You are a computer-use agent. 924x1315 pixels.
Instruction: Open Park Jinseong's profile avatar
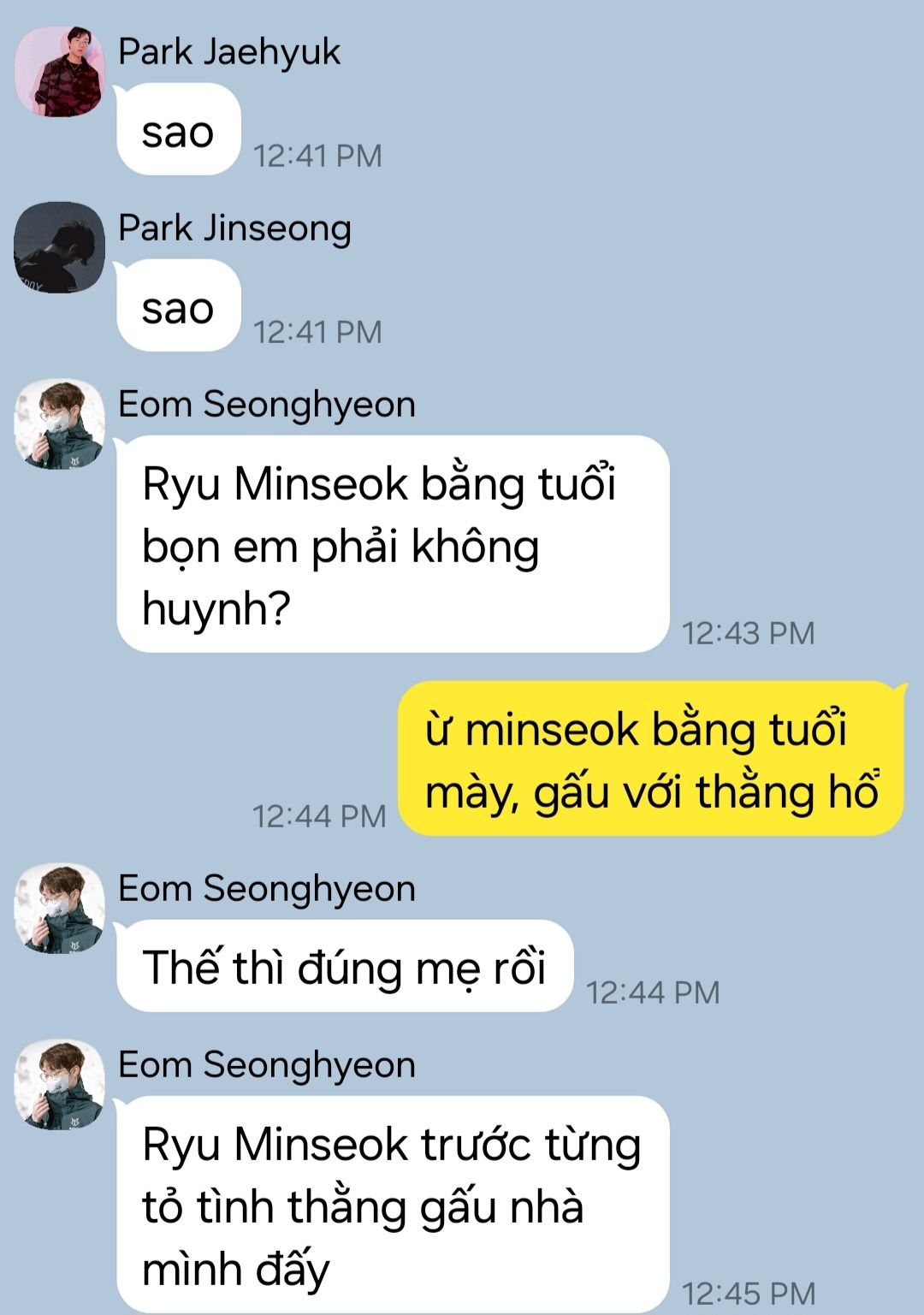(x=60, y=247)
